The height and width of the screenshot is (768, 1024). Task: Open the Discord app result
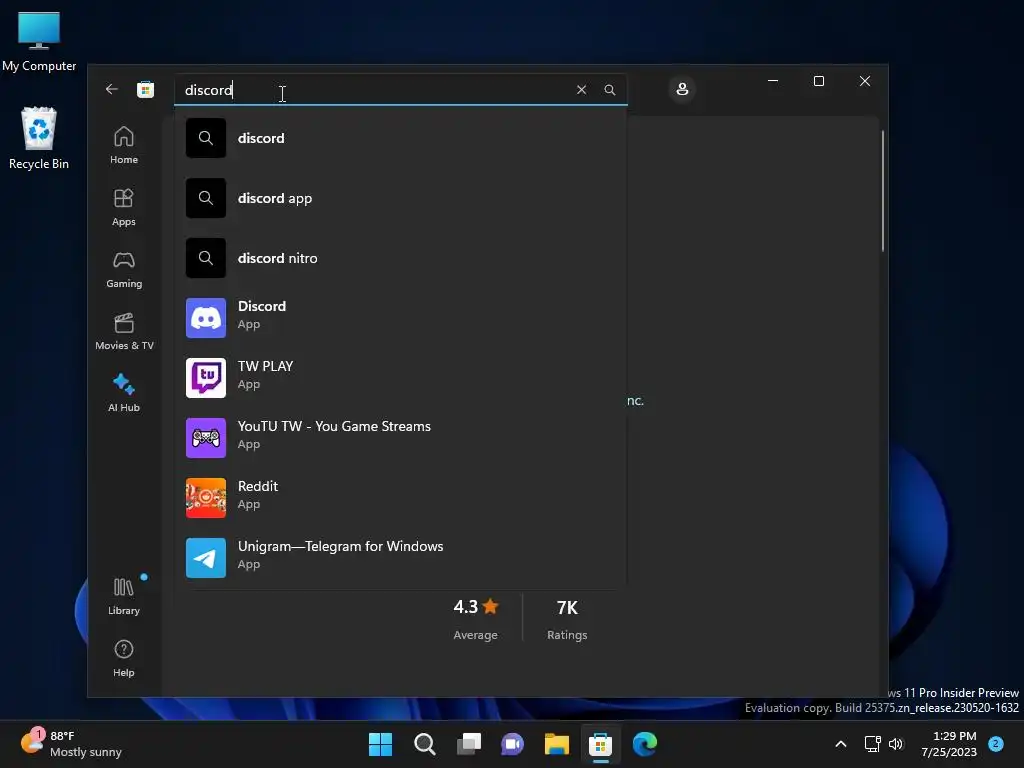400,318
